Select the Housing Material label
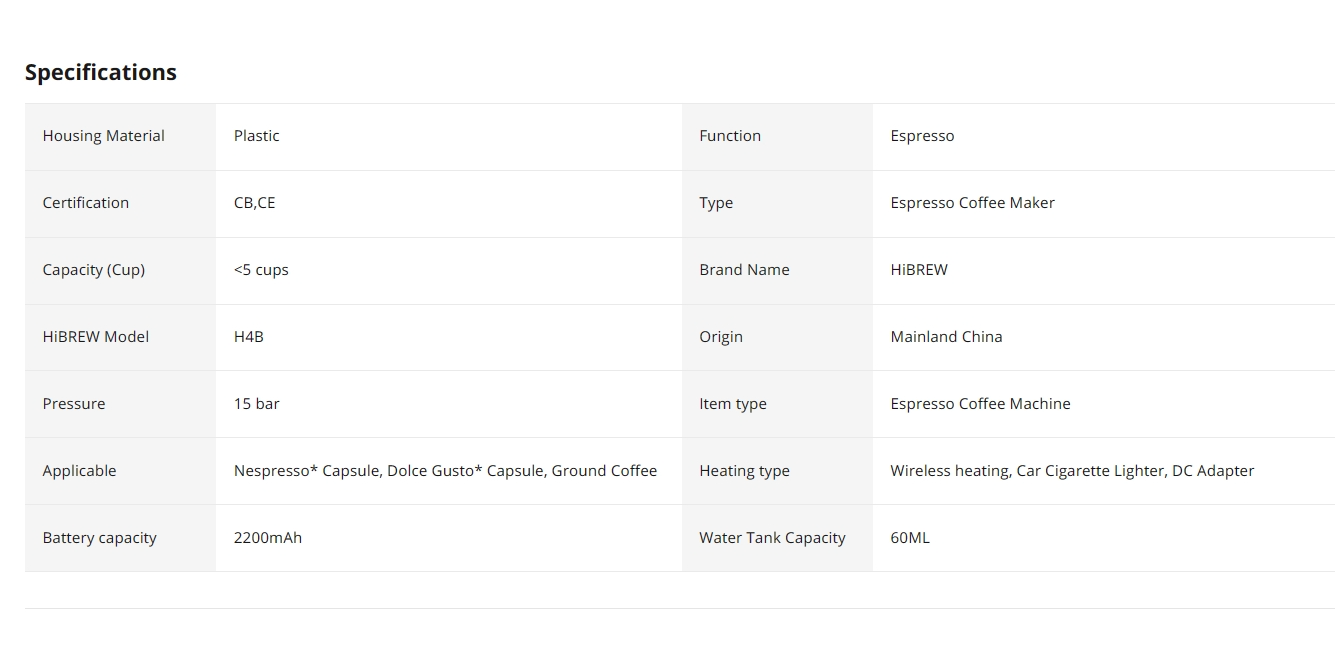The width and height of the screenshot is (1335, 648). 103,136
